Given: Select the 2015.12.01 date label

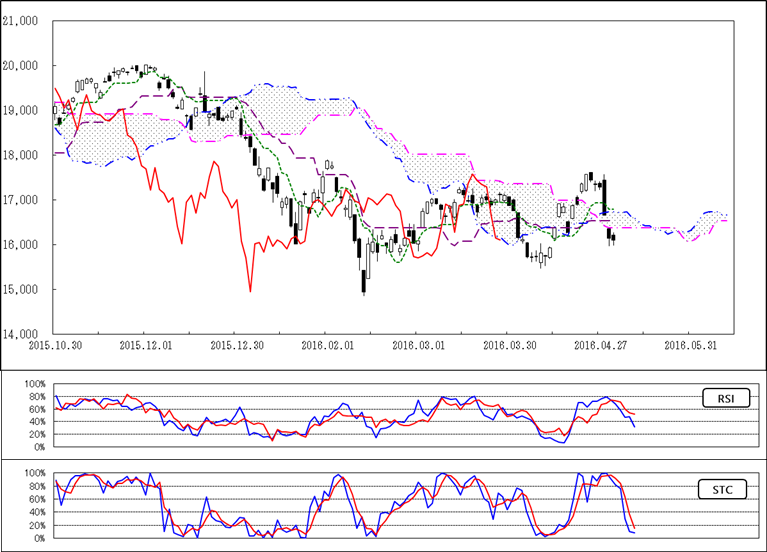Looking at the screenshot, I should [146, 345].
